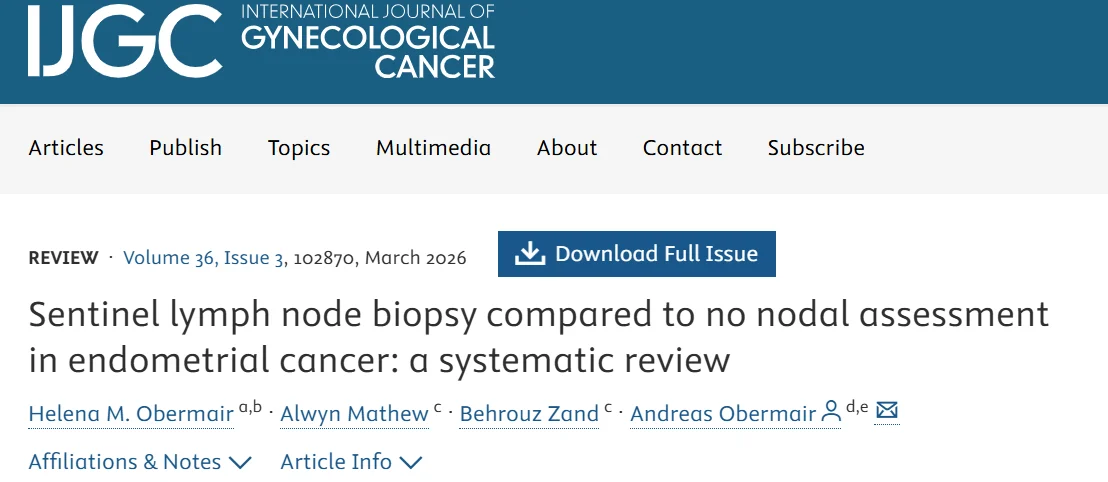Open author Andreas Obermair link

(x=723, y=413)
